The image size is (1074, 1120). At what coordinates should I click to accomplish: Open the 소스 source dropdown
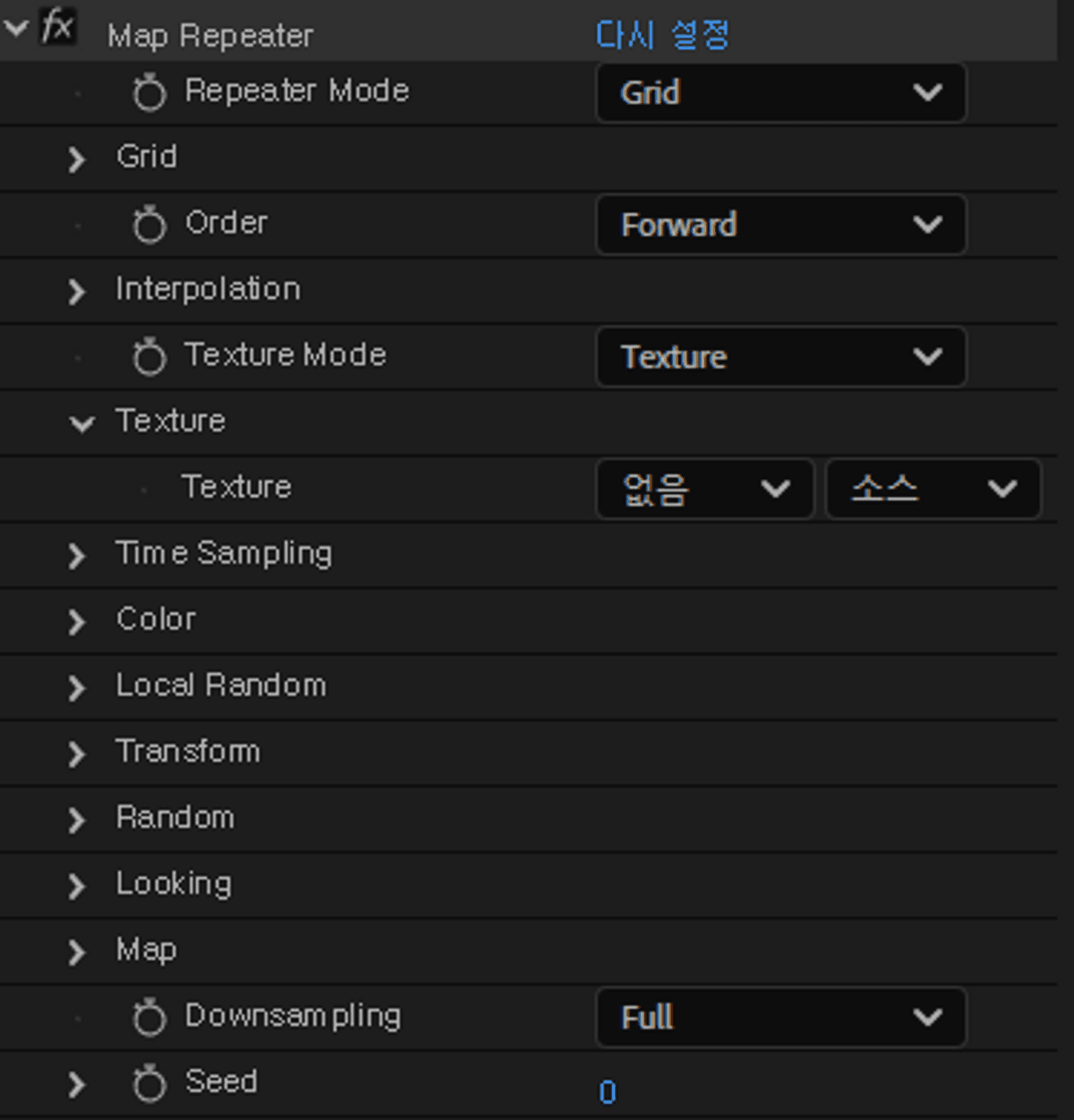933,489
